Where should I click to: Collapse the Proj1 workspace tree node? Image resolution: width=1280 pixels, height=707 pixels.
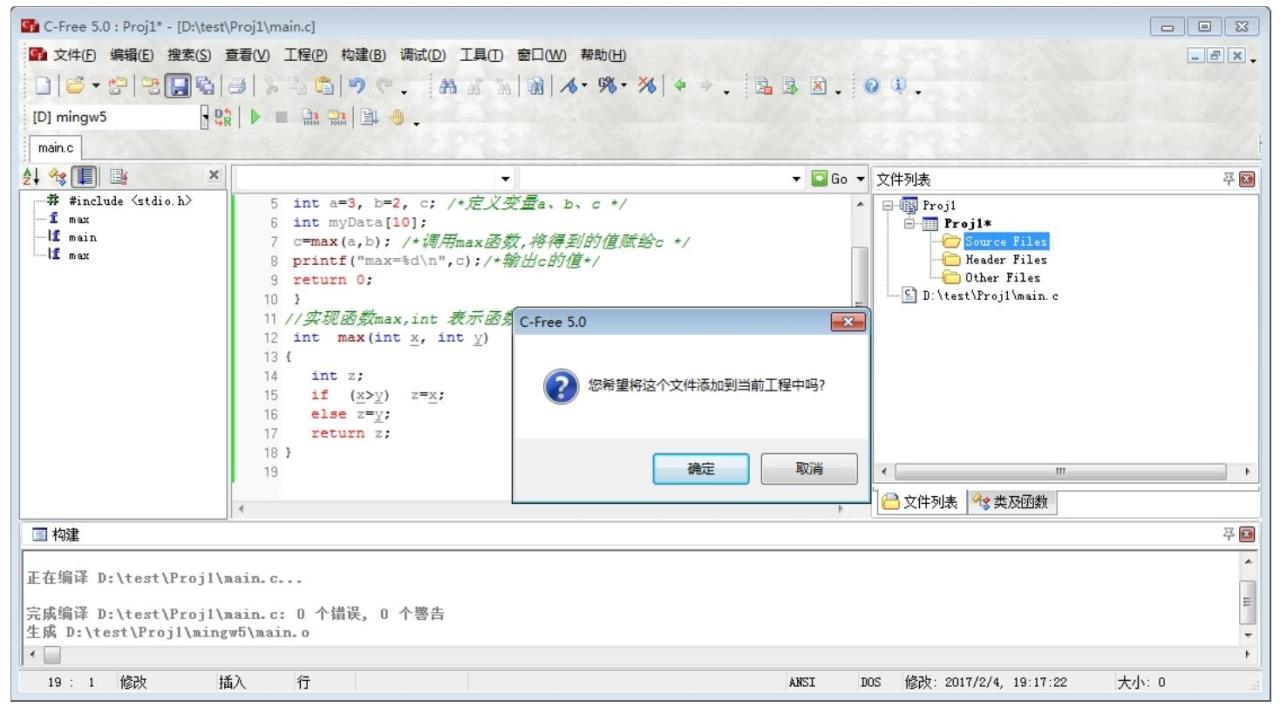click(887, 206)
